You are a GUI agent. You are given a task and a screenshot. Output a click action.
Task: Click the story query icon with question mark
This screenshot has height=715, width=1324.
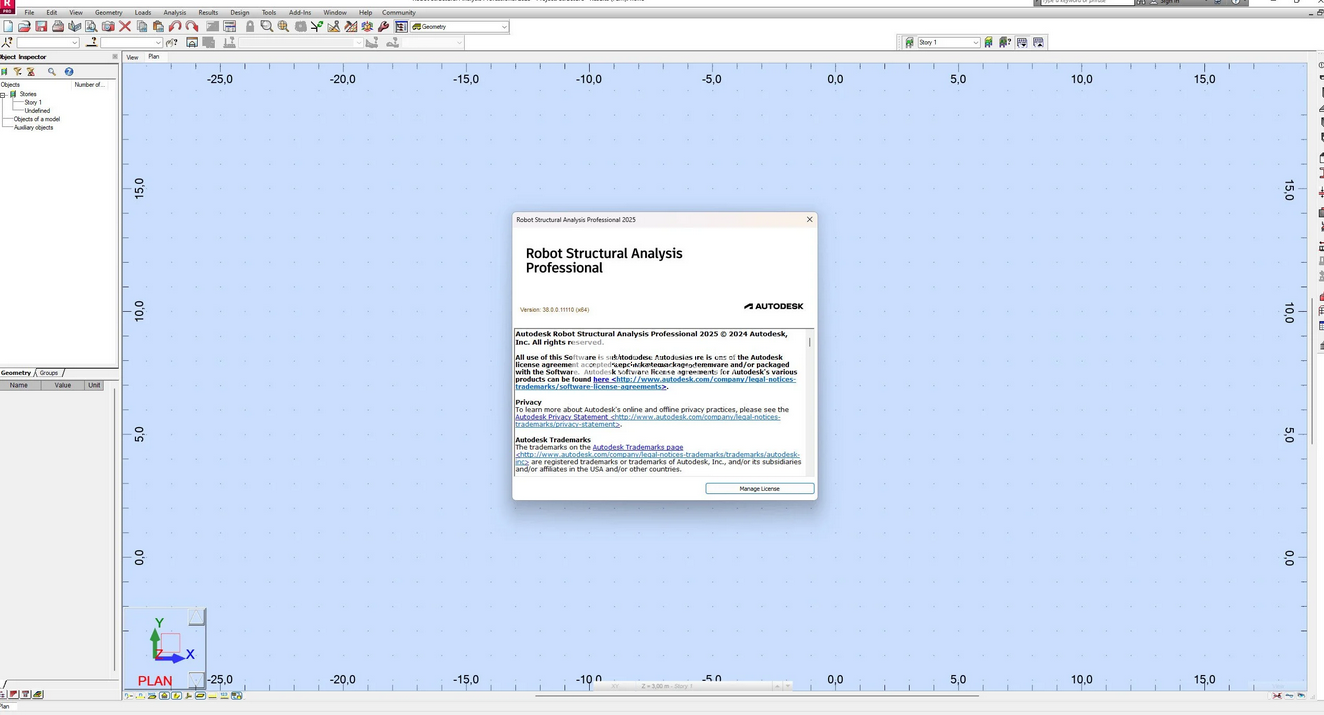coord(1006,43)
